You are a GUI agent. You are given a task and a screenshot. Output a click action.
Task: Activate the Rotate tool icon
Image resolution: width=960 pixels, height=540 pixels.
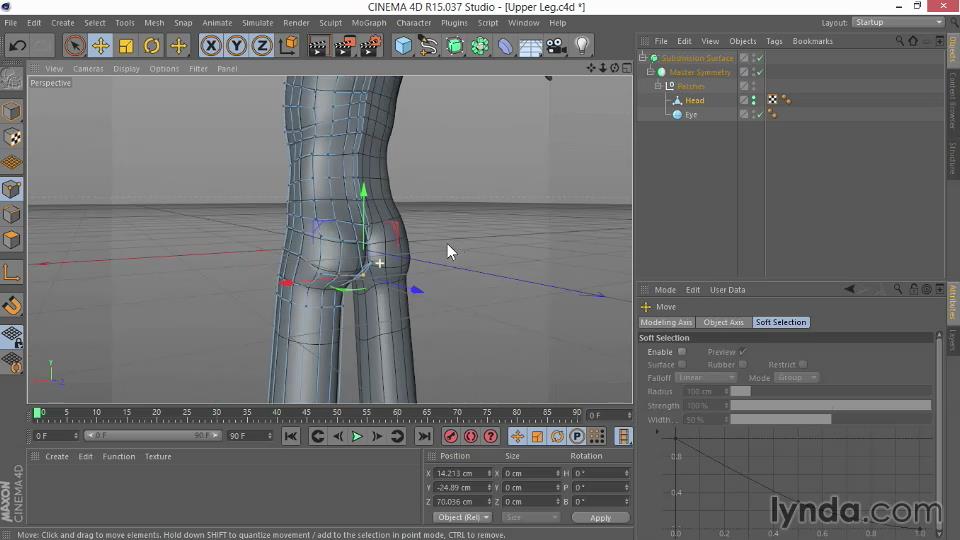[x=152, y=45]
